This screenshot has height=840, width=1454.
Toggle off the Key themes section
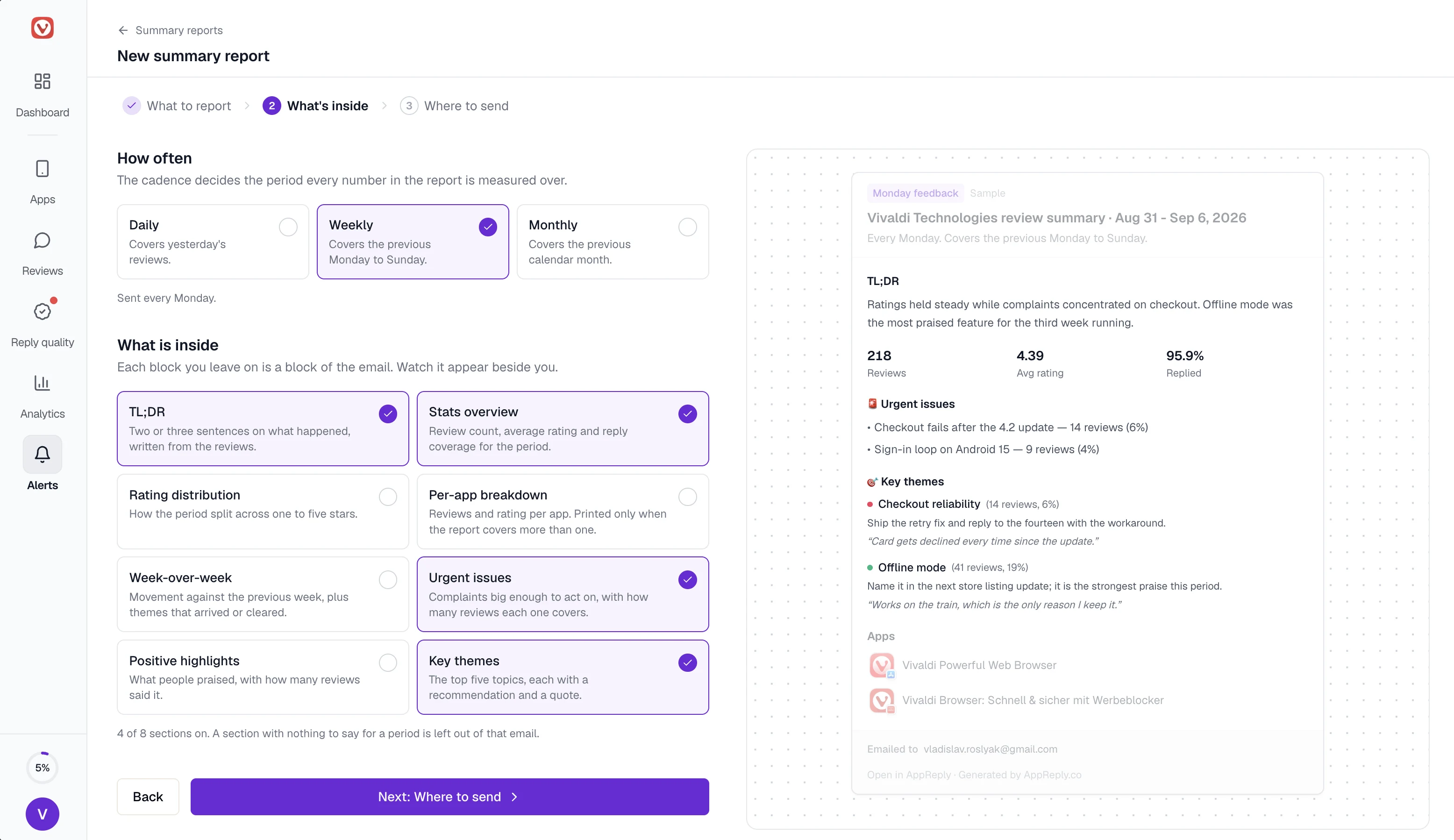click(688, 662)
